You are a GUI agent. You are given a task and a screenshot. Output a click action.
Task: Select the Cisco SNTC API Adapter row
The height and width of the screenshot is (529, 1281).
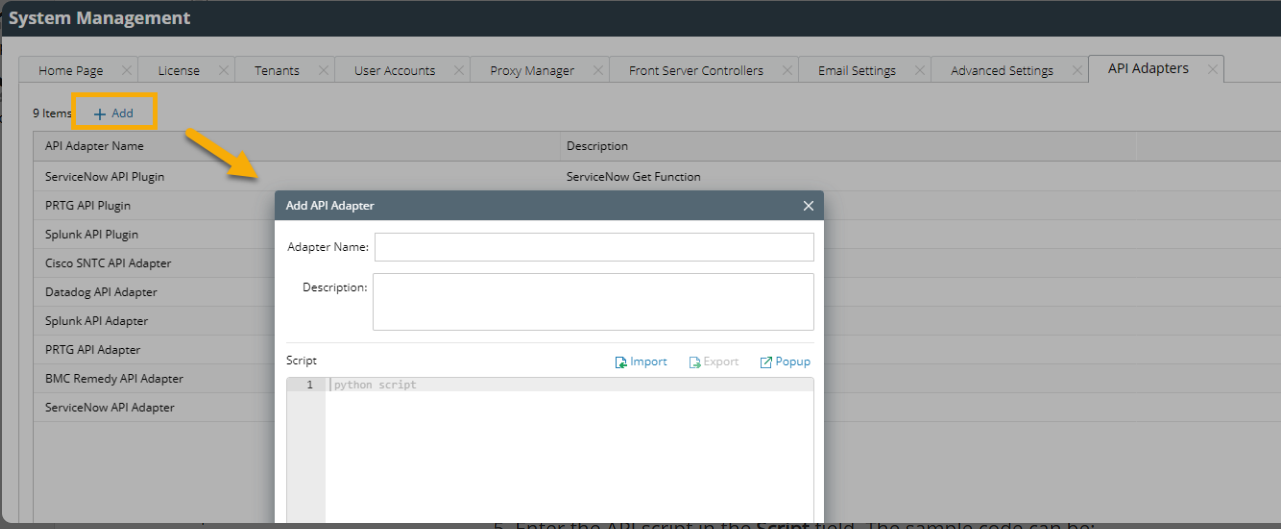108,263
